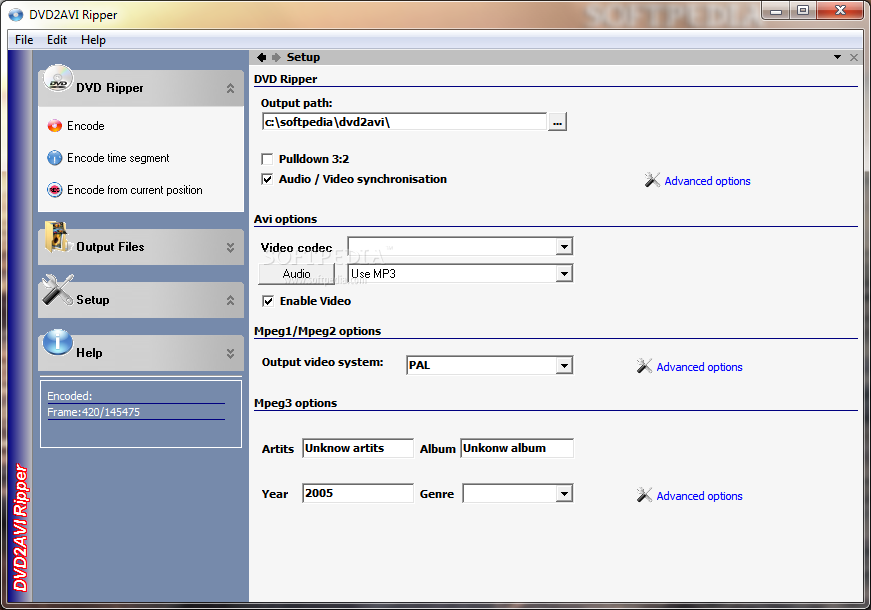Viewport: 871px width, 610px height.
Task: Click the blue Help info icon
Action: click(x=58, y=342)
